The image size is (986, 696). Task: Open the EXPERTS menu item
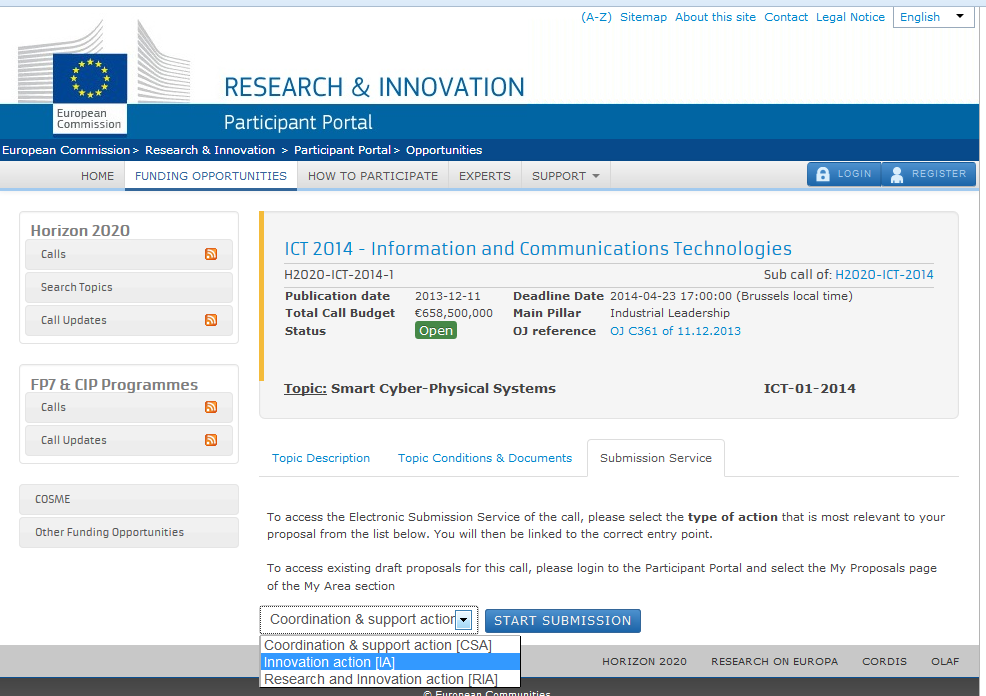coord(485,176)
